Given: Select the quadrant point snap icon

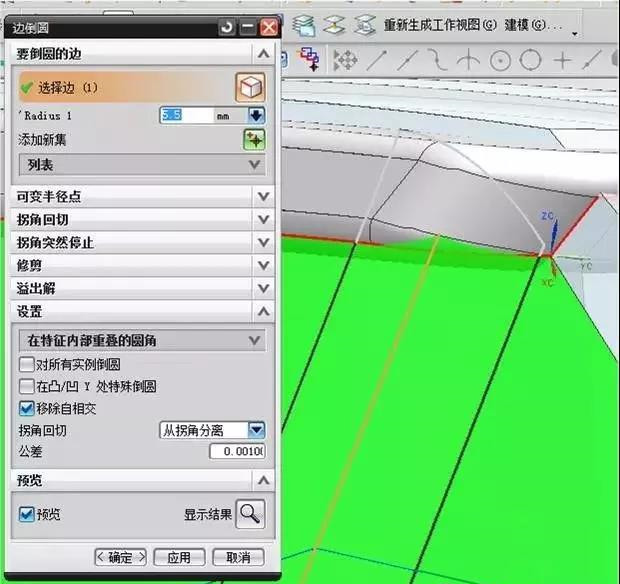Looking at the screenshot, I should [x=531, y=61].
